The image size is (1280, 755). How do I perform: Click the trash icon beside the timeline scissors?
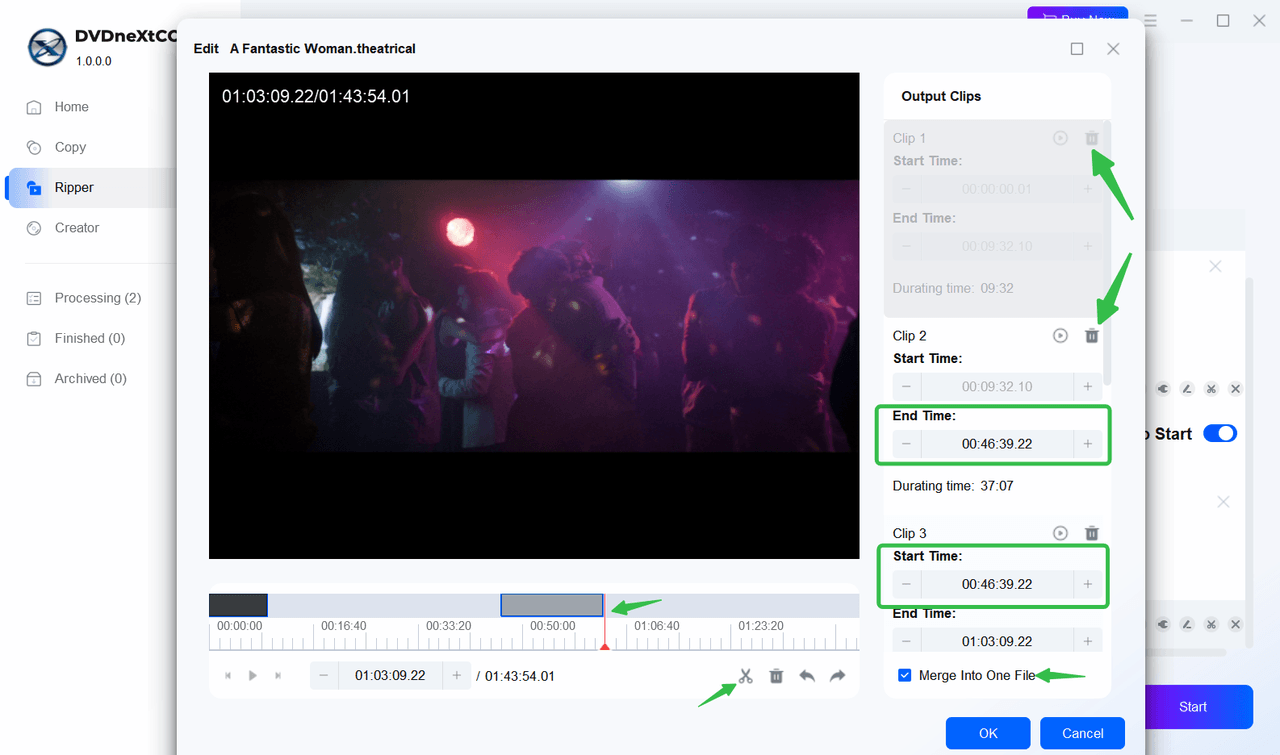point(776,676)
